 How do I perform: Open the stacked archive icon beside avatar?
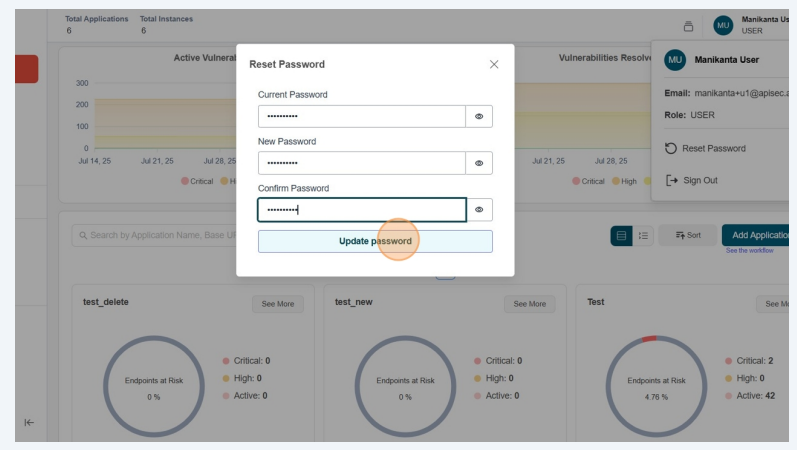pyautogui.click(x=688, y=26)
